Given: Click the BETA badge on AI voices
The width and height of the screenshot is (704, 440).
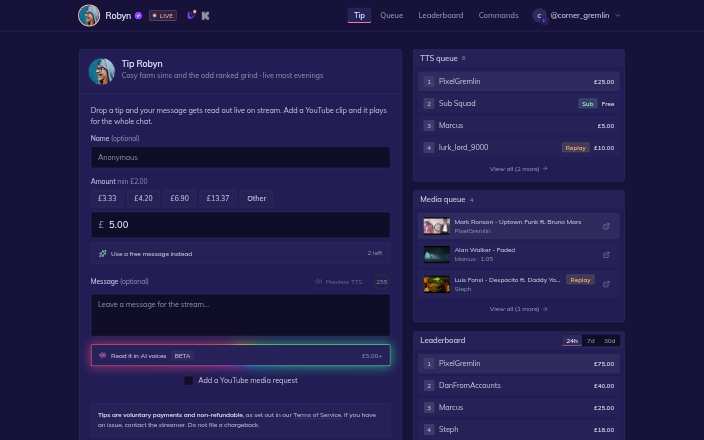Looking at the screenshot, I should pyautogui.click(x=182, y=356).
